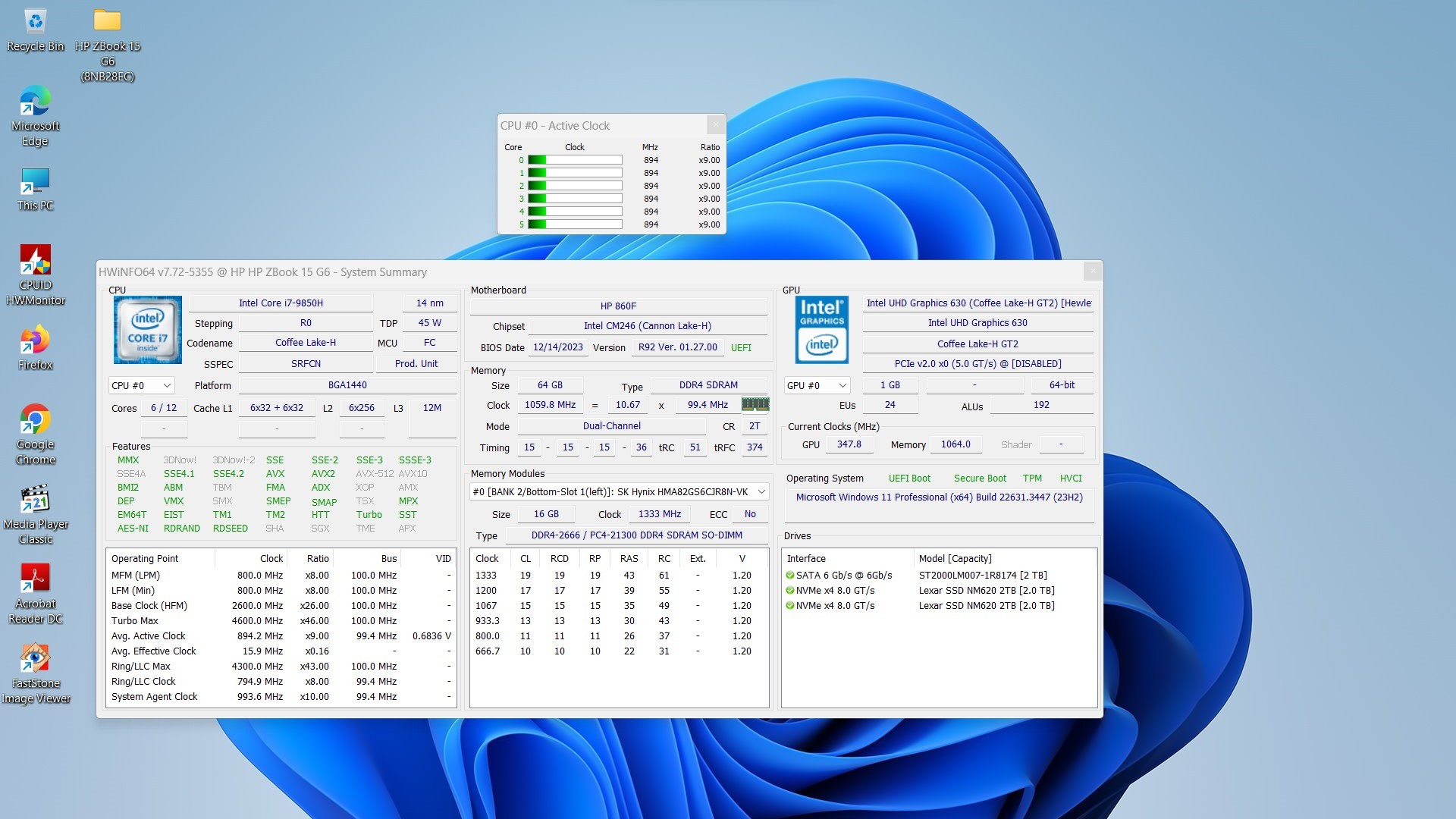Select the BIOS date 12/14/2023 field
Image resolution: width=1456 pixels, height=819 pixels.
click(558, 347)
